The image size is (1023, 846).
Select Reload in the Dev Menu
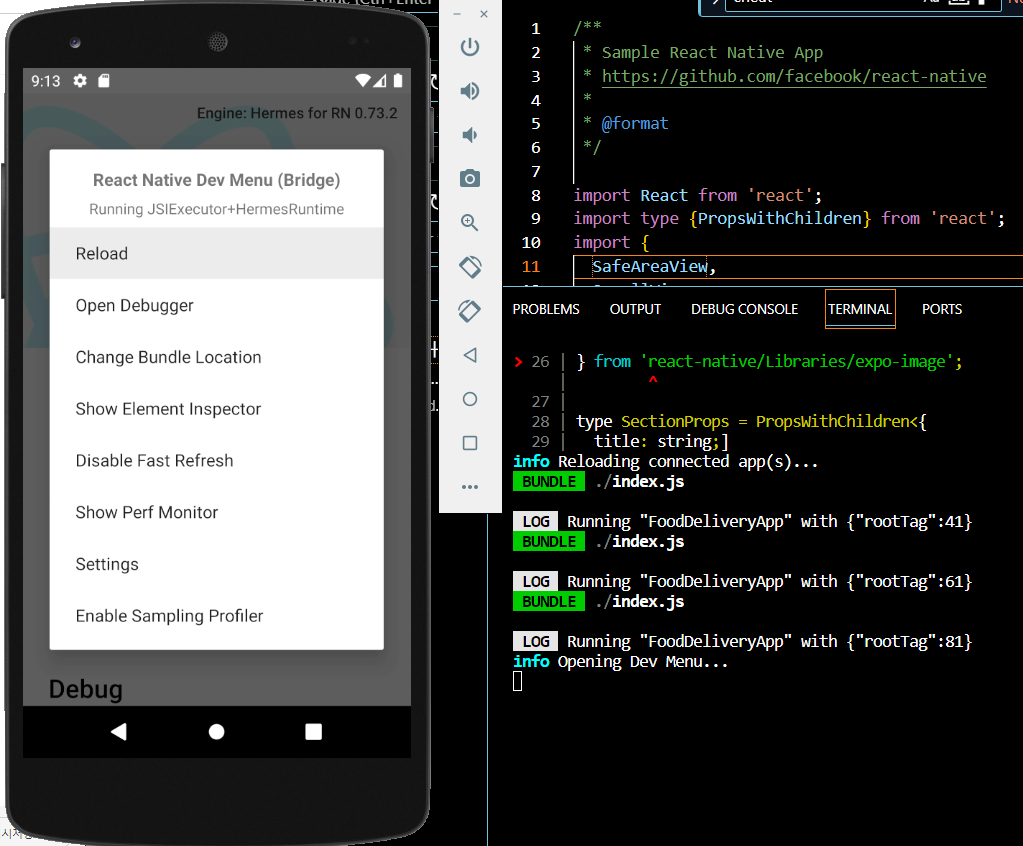pos(217,253)
